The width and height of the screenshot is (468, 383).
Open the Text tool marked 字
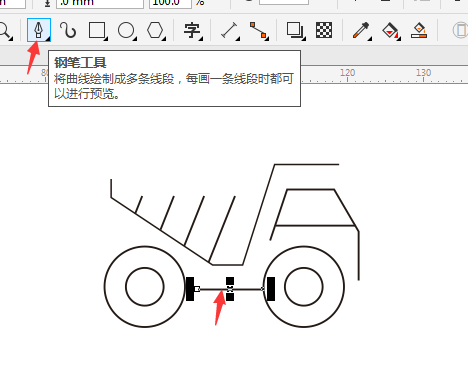point(193,31)
